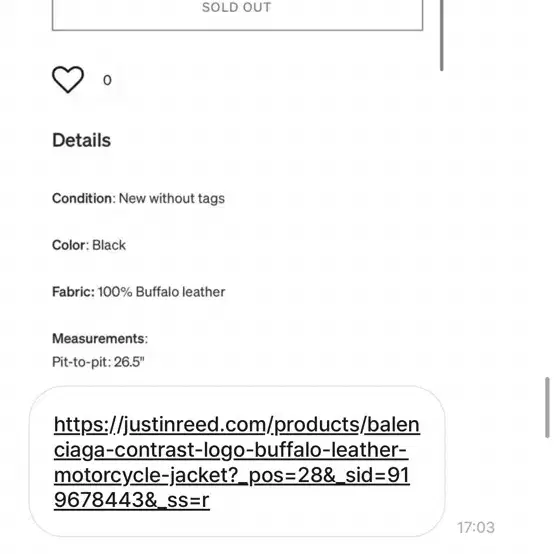Tap the heart favorite icon
The width and height of the screenshot is (554, 554).
[68, 80]
